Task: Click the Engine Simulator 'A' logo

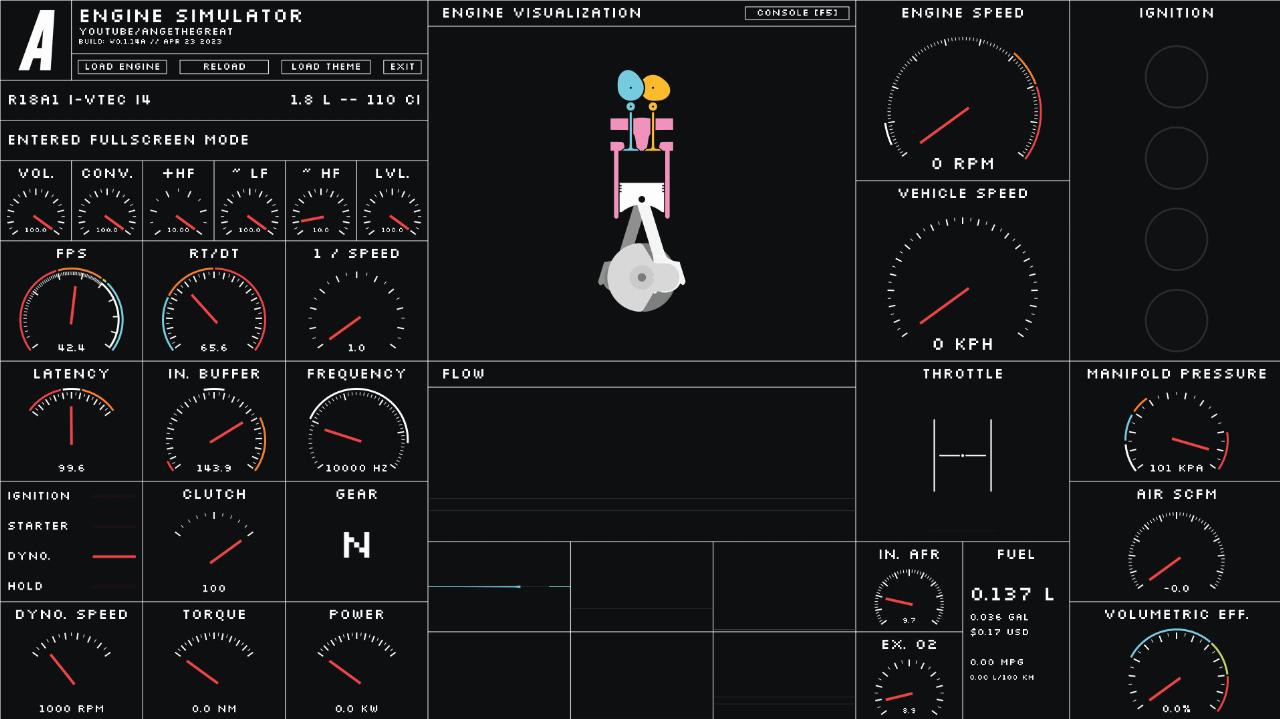Action: [37, 41]
